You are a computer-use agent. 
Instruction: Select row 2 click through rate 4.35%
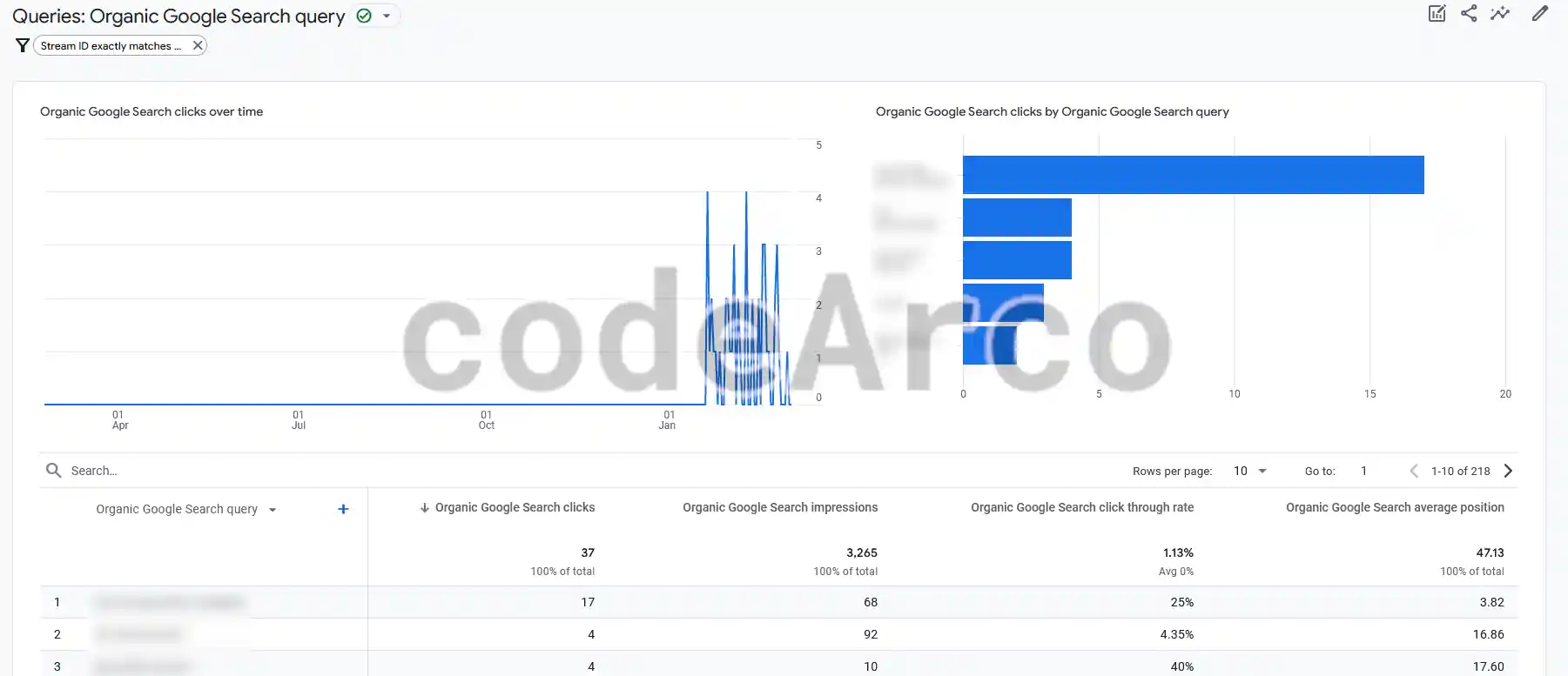(x=1176, y=634)
